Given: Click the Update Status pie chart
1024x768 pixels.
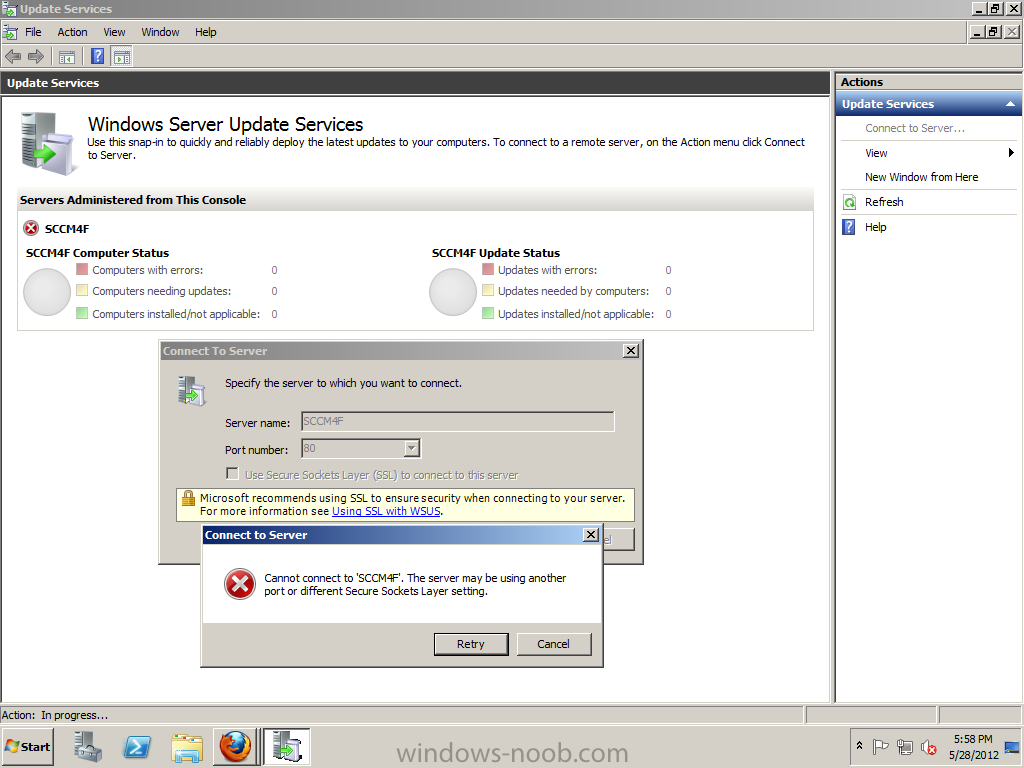Looking at the screenshot, I should [x=453, y=292].
